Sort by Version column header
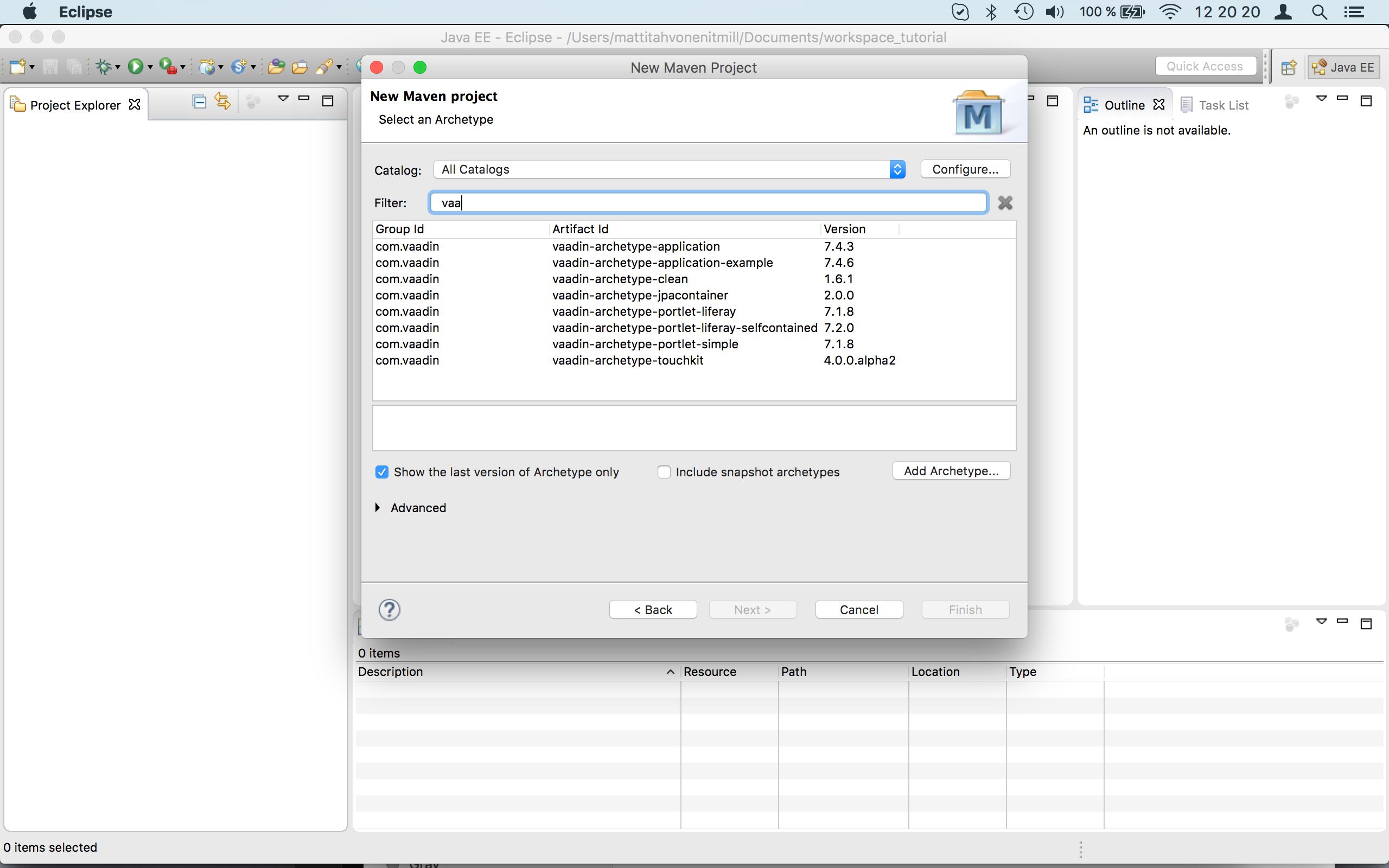Image resolution: width=1389 pixels, height=868 pixels. (x=860, y=229)
